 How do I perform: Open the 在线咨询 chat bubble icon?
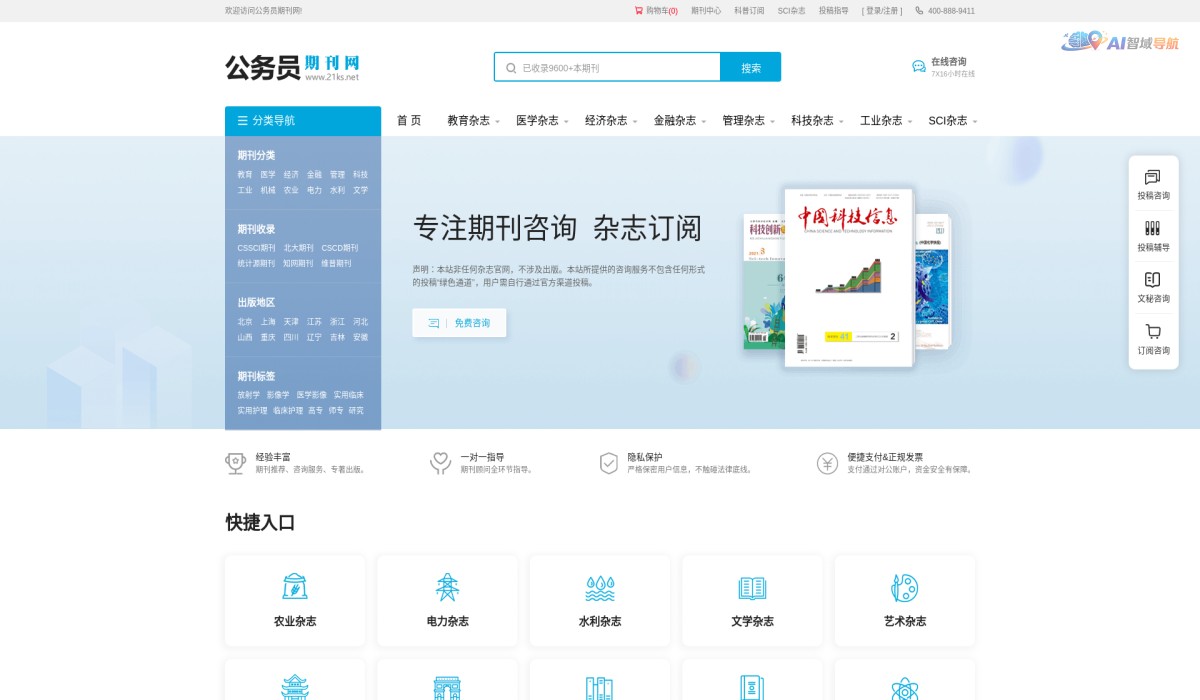918,64
